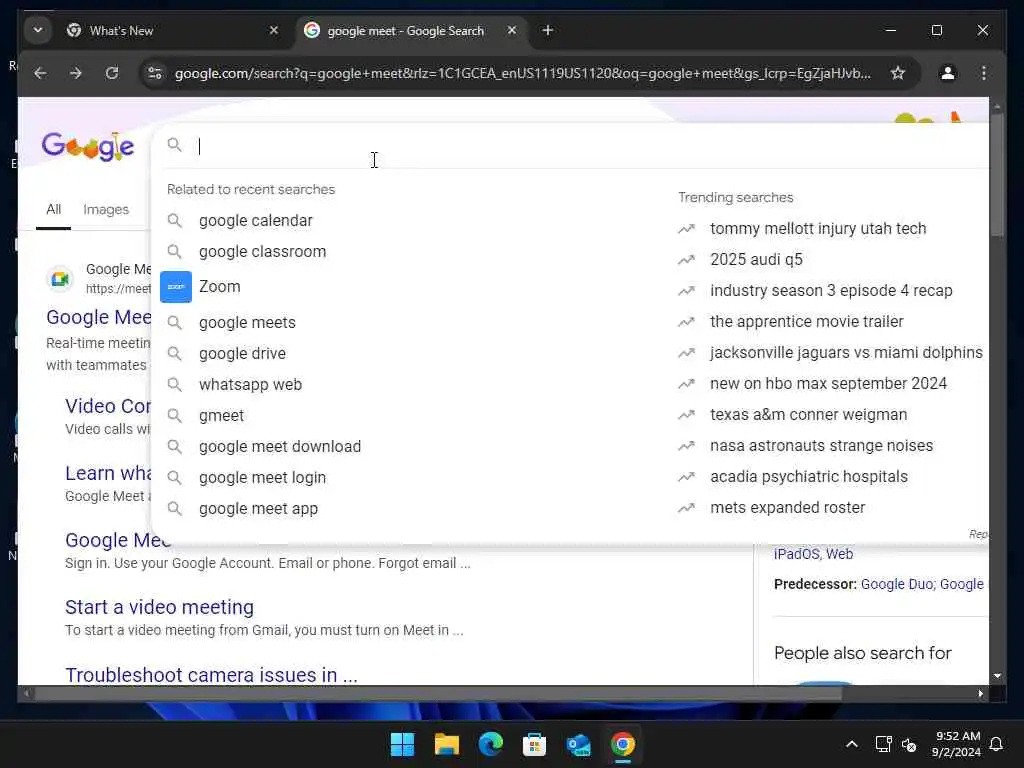Open File Explorer from taskbar
This screenshot has height=768, width=1024.
pyautogui.click(x=447, y=744)
